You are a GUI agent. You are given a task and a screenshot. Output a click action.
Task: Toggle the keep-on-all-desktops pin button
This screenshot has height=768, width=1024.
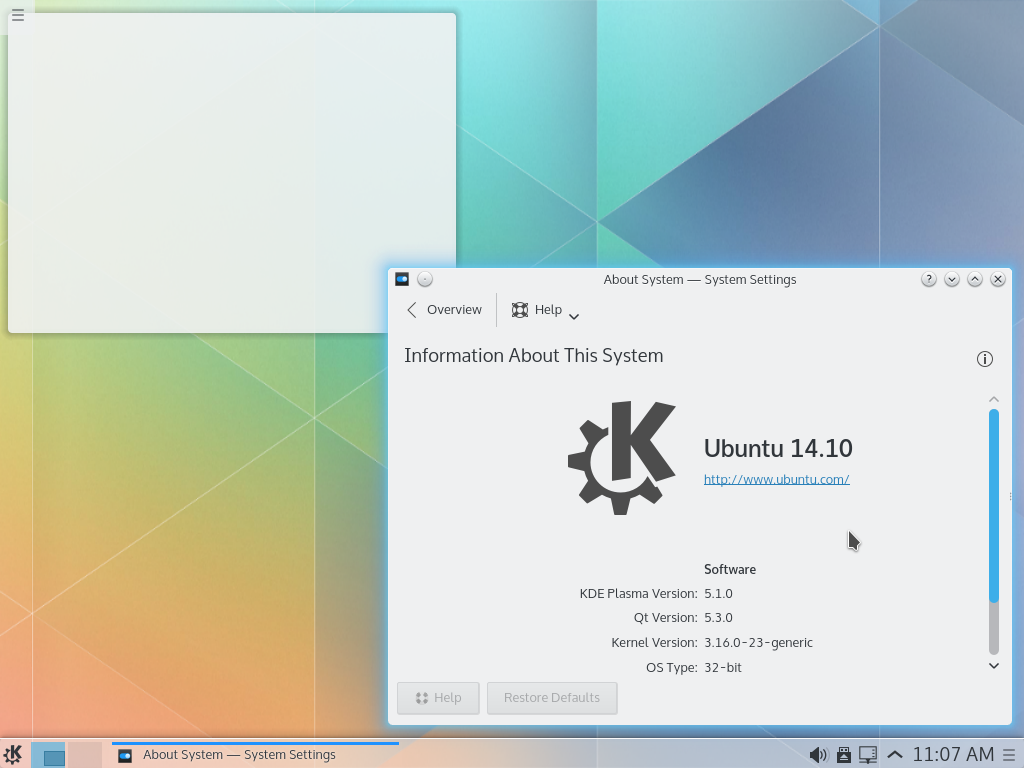pyautogui.click(x=425, y=279)
